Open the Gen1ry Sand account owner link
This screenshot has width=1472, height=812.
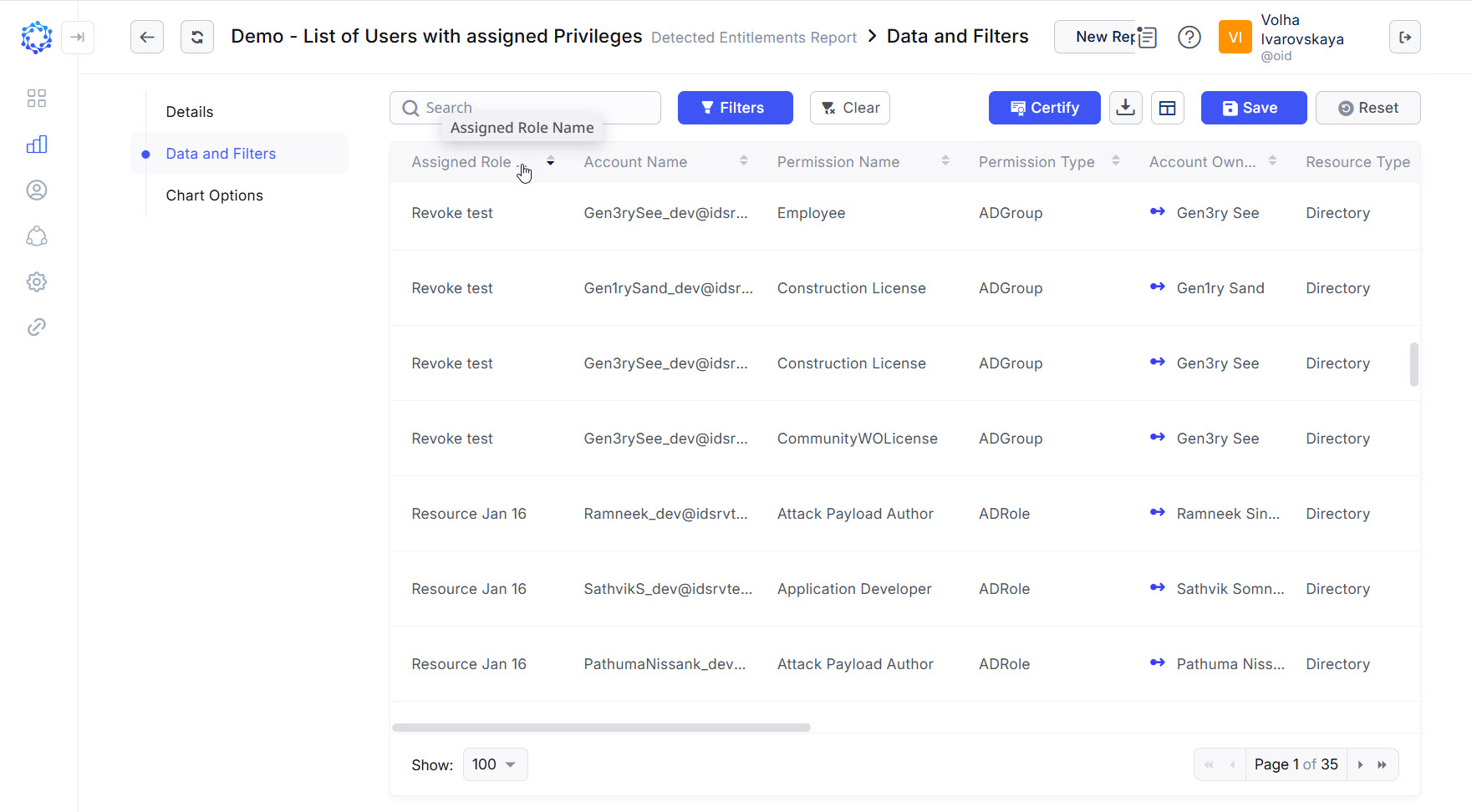point(1220,288)
